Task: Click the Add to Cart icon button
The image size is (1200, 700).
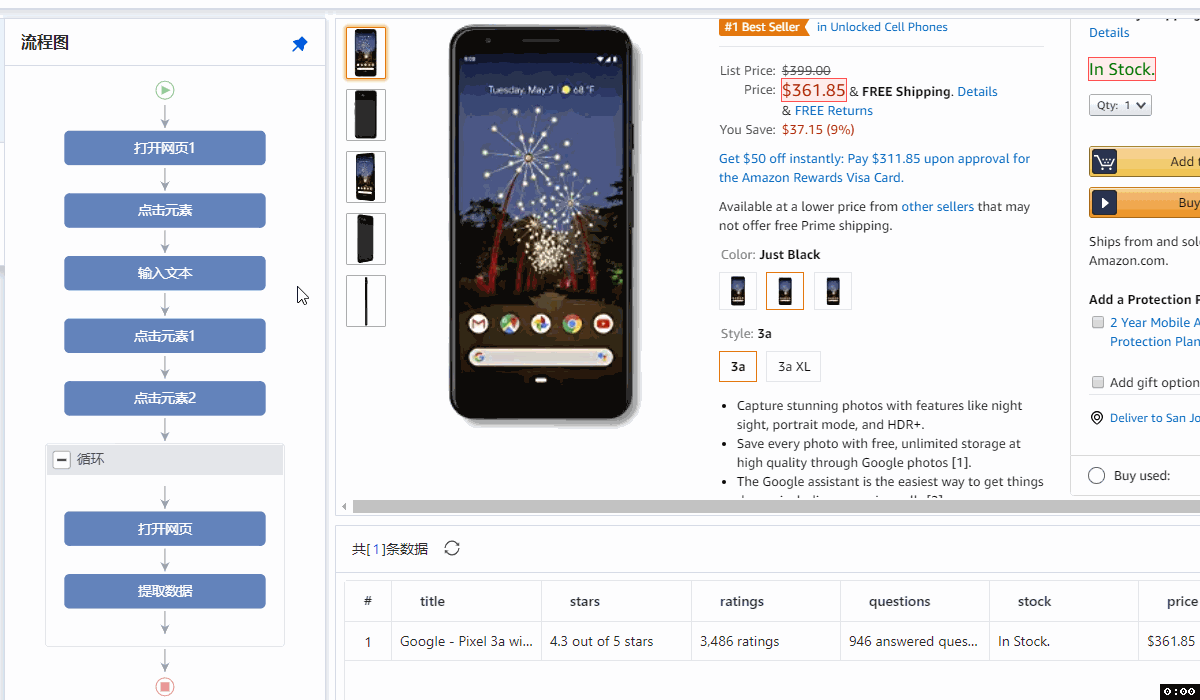Action: (x=1104, y=162)
